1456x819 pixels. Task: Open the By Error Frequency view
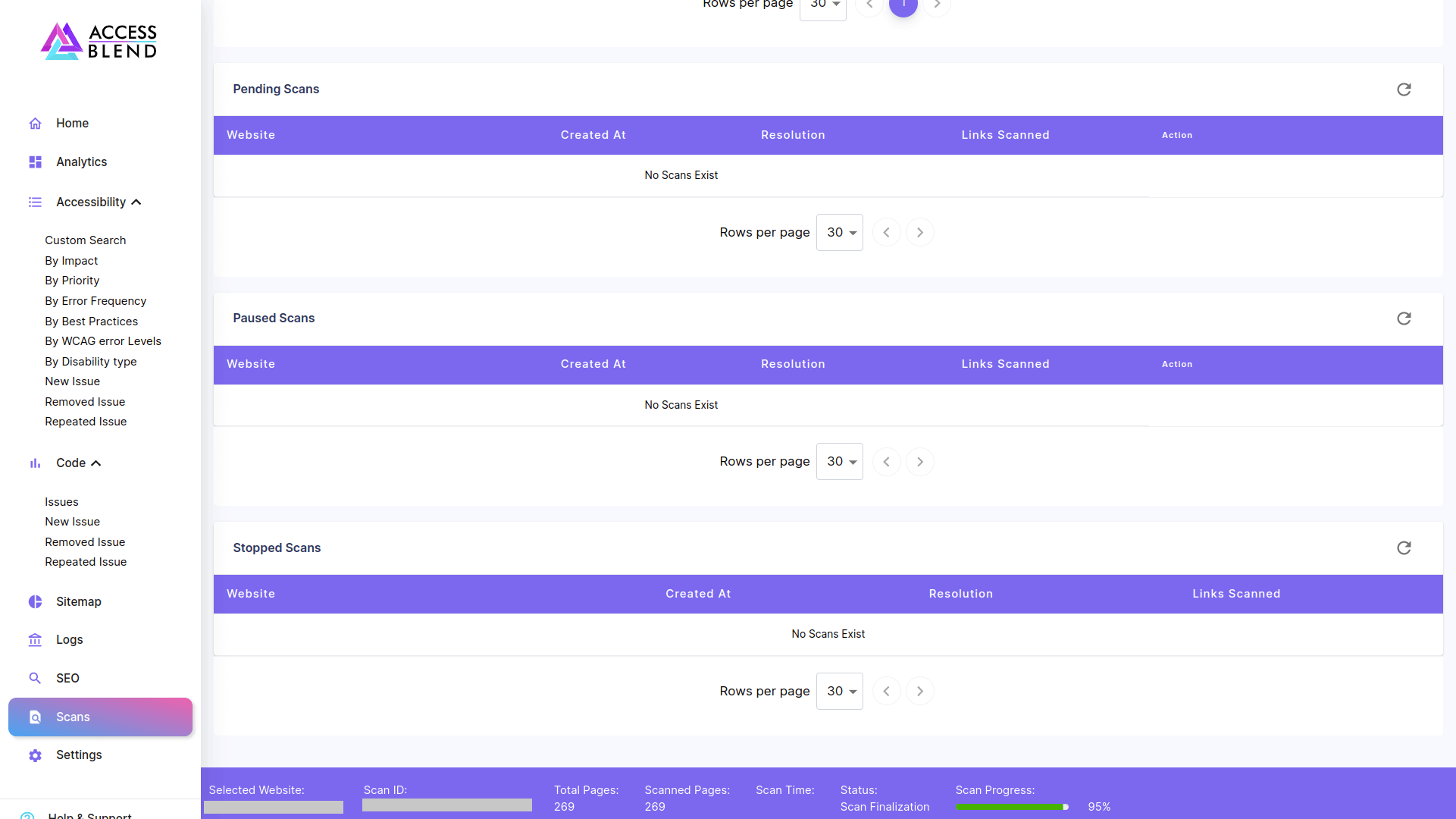tap(96, 301)
